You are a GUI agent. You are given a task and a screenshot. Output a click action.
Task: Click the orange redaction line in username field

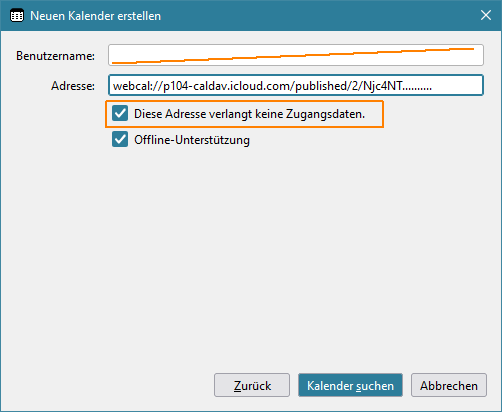[293, 55]
